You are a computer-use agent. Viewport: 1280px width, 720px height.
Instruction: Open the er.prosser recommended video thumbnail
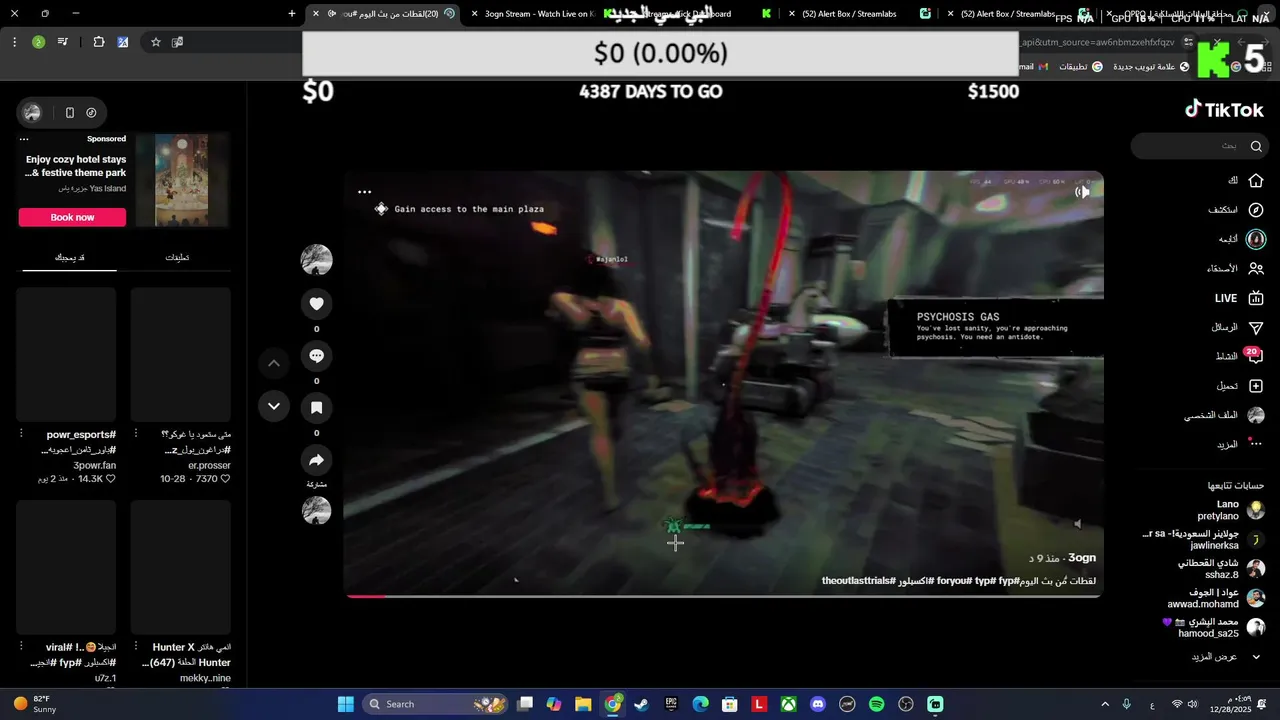pos(181,354)
